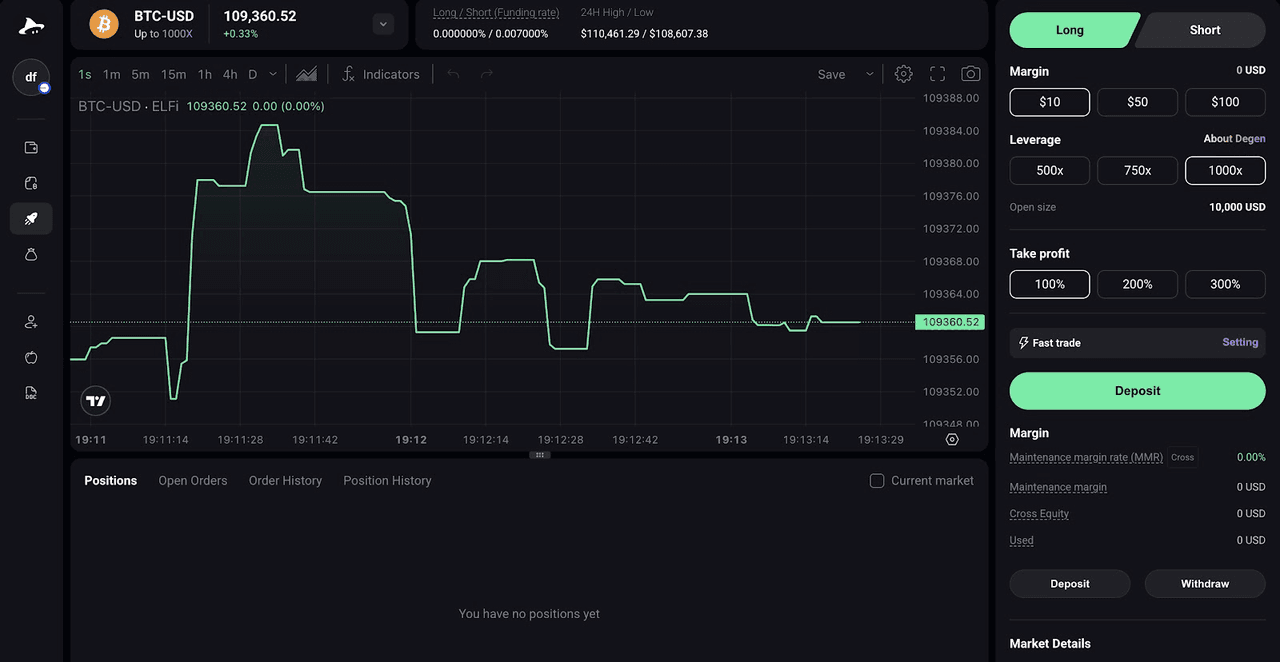Click the large green Deposit button
This screenshot has width=1280, height=662.
tap(1138, 391)
